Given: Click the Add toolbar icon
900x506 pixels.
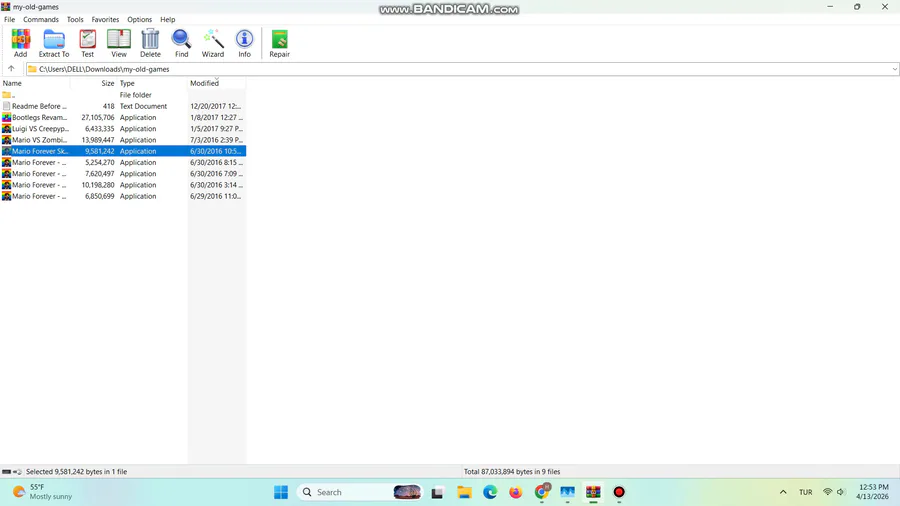Looking at the screenshot, I should 21,44.
